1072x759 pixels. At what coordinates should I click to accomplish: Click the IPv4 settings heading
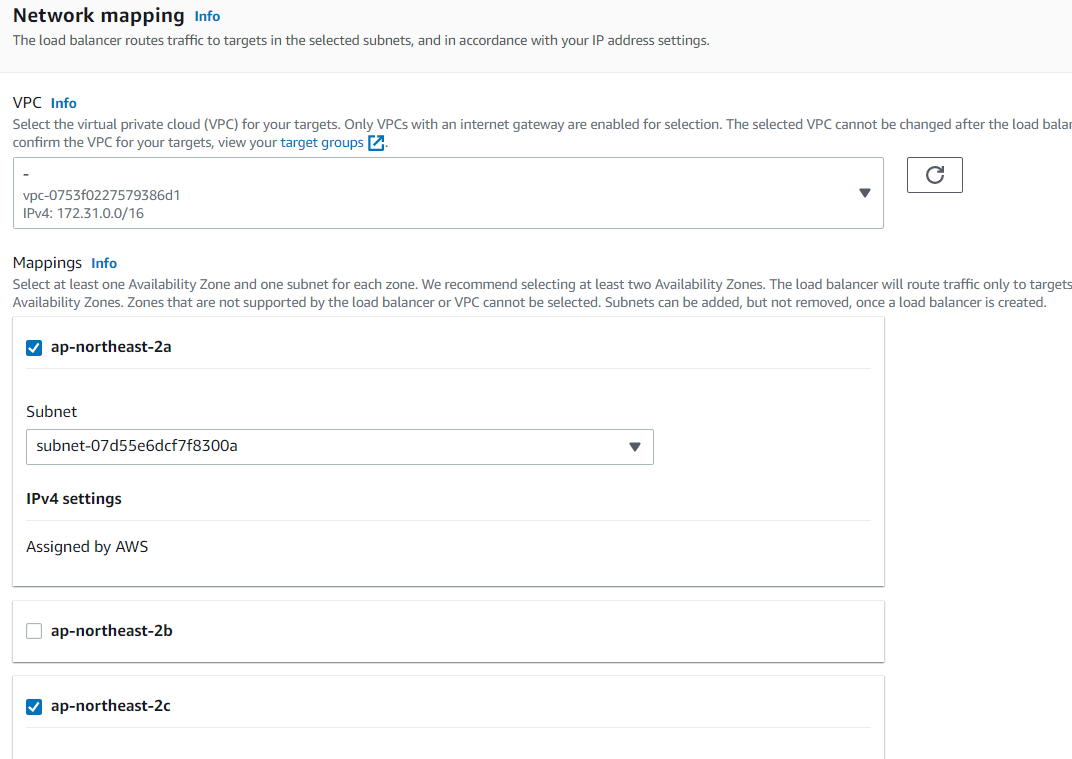tap(74, 498)
